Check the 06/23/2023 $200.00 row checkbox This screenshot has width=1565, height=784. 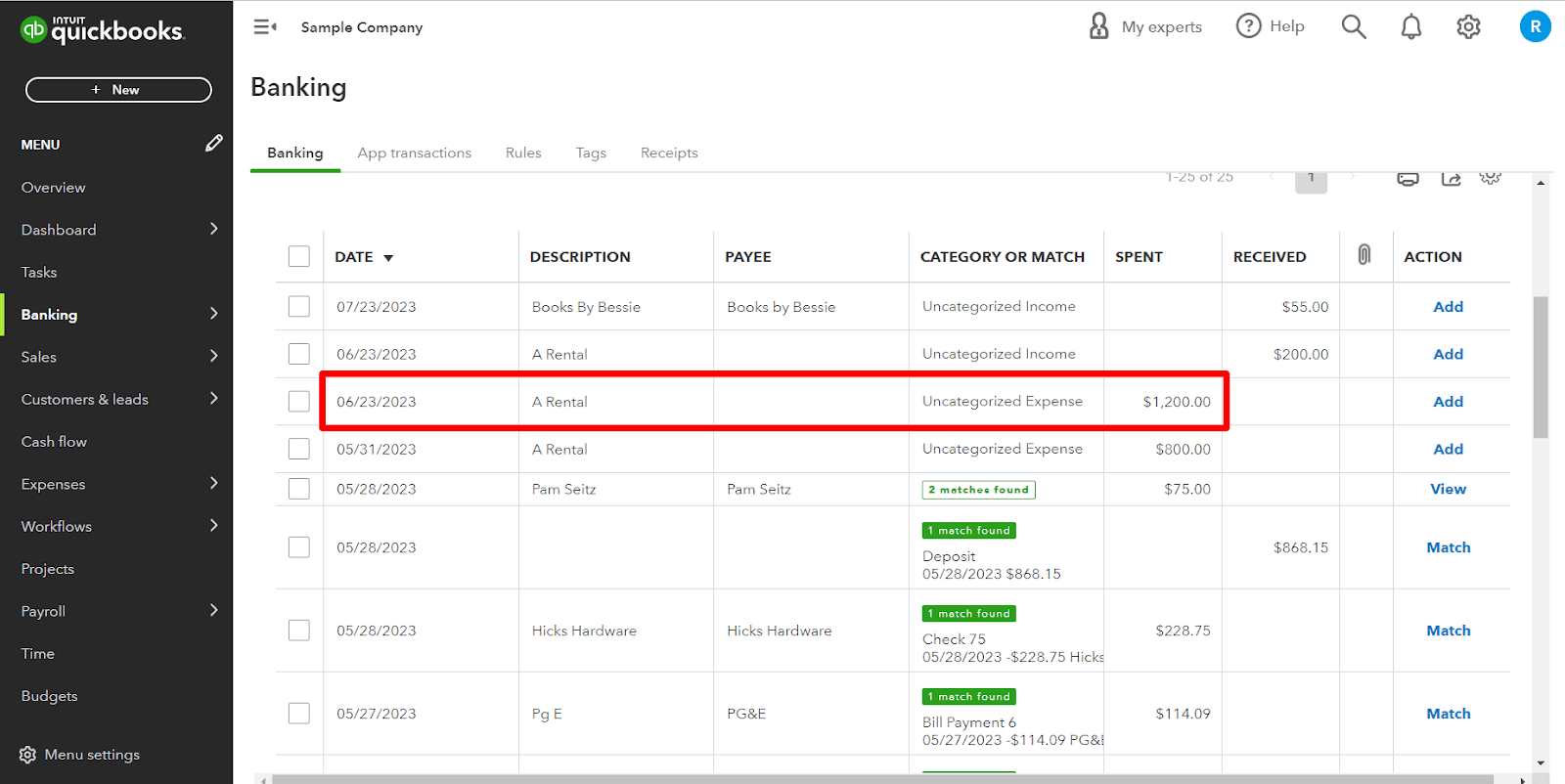pyautogui.click(x=299, y=354)
